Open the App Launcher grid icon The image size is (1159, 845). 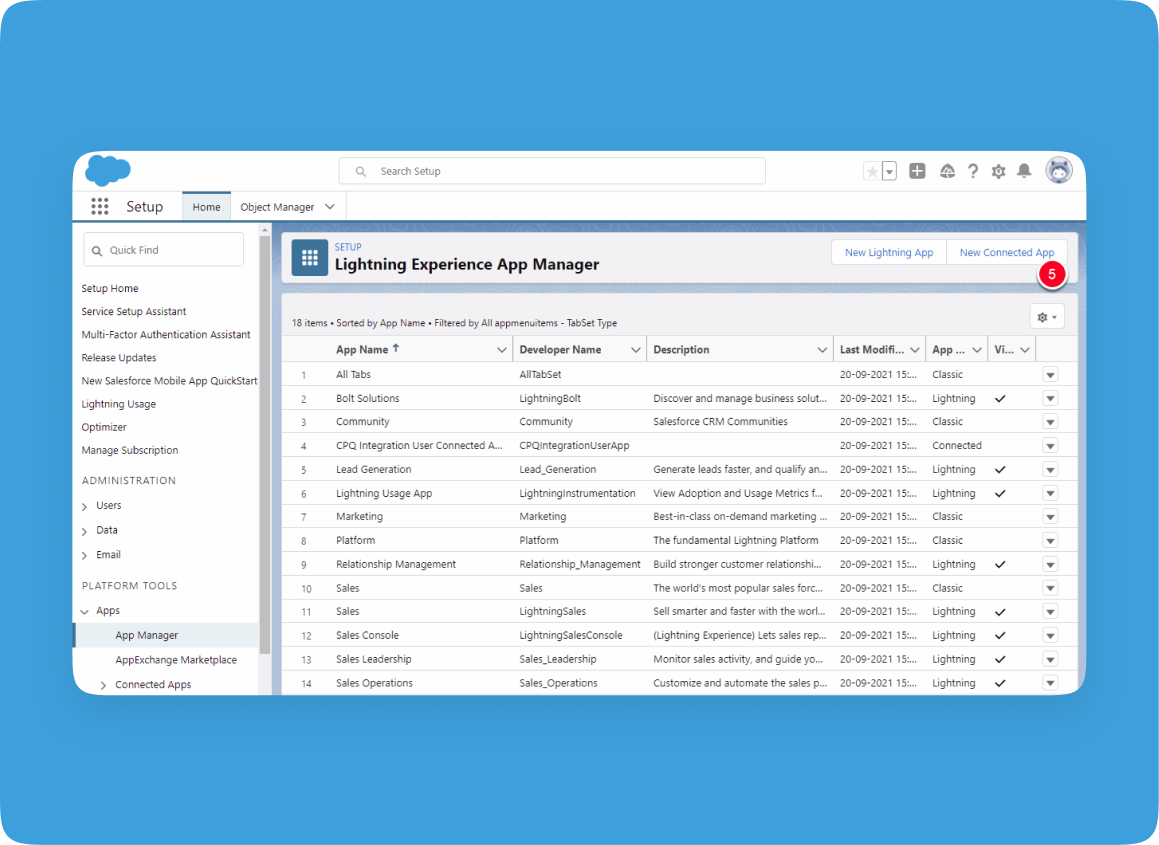tap(100, 207)
